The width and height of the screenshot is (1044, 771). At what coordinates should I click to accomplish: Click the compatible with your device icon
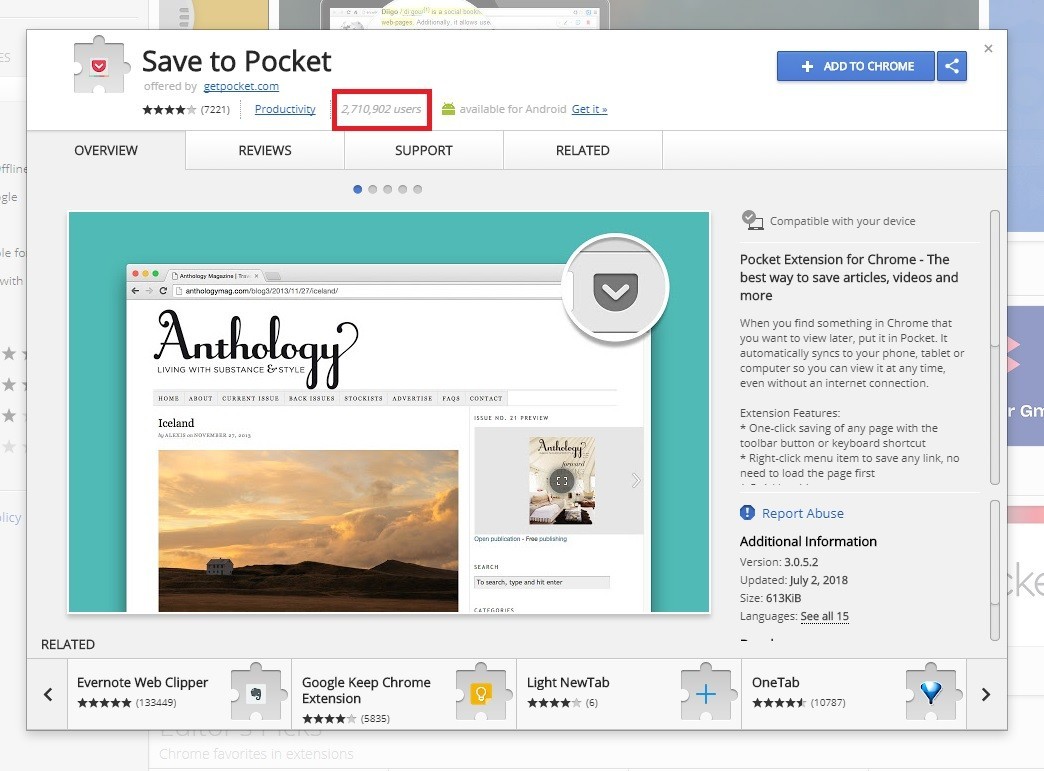[752, 220]
